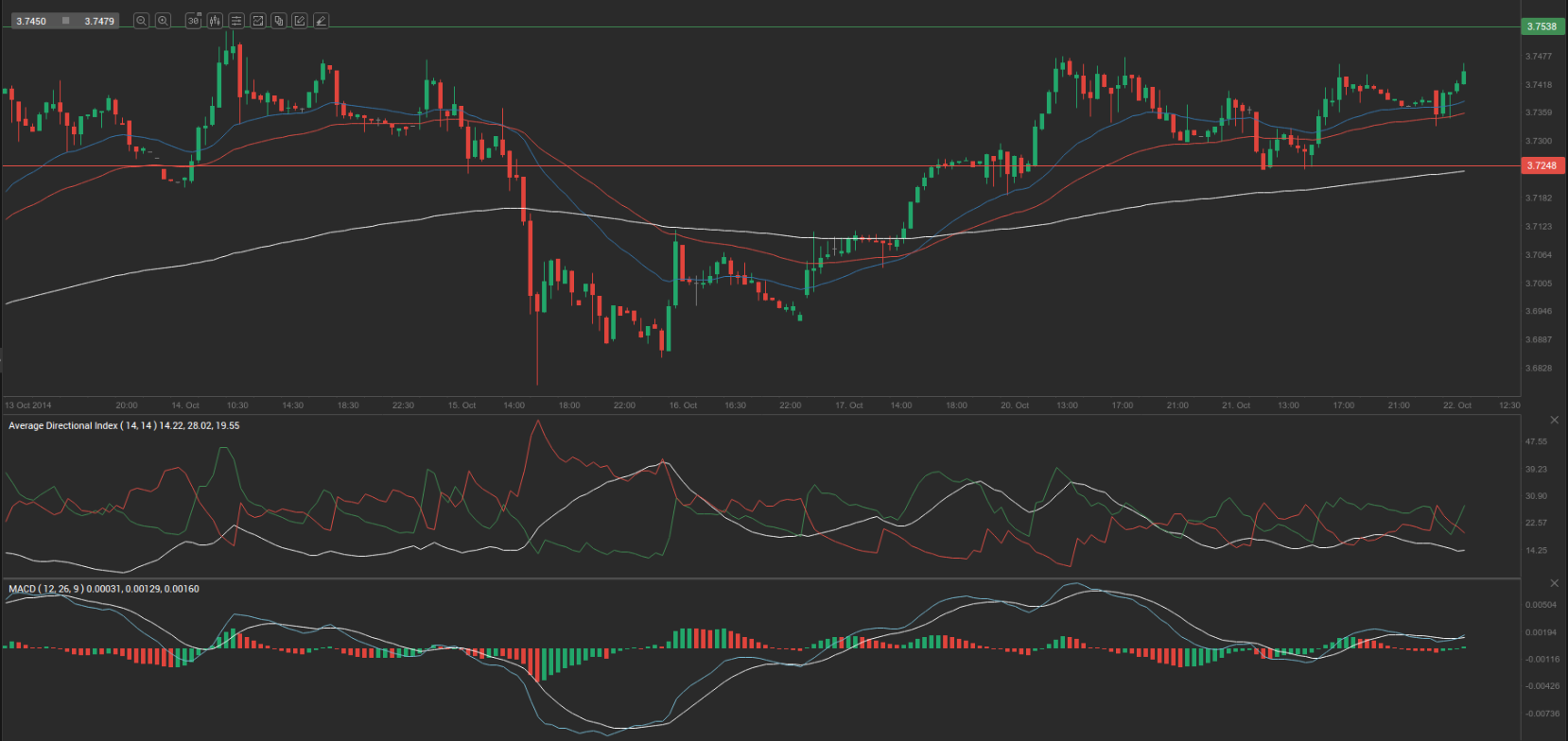Screen dimensions: 1568x741
Task: Open the 30-minute timeframe selector
Action: pos(194,21)
